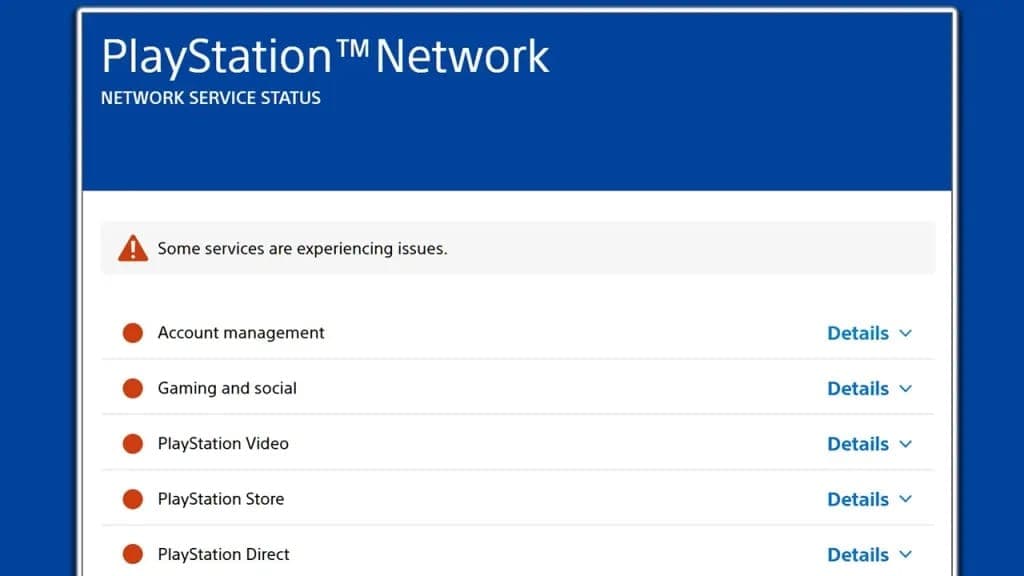Click 'Some services are experiencing issues.' message
Screen dimensions: 1024x576
pyautogui.click(x=302, y=249)
